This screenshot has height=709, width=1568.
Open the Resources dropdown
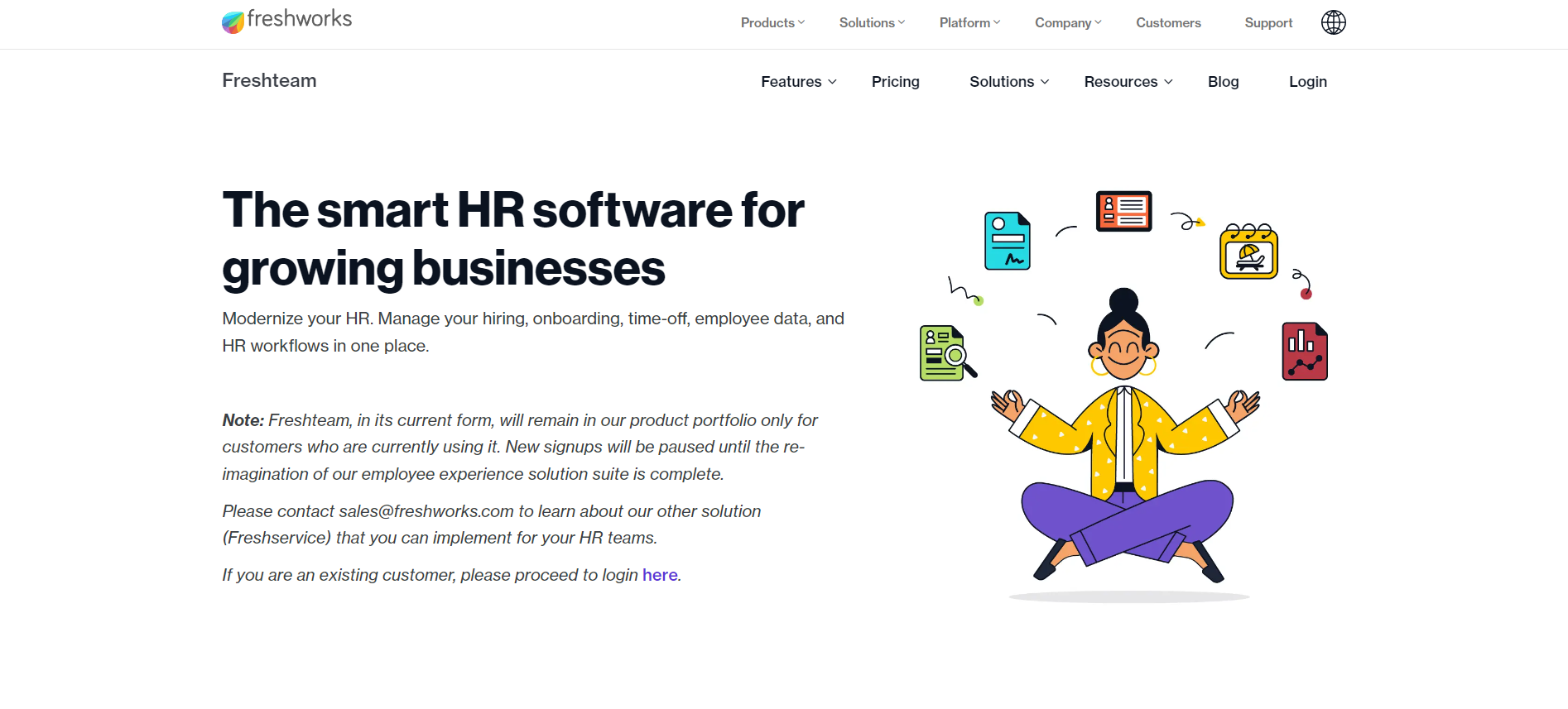1128,82
